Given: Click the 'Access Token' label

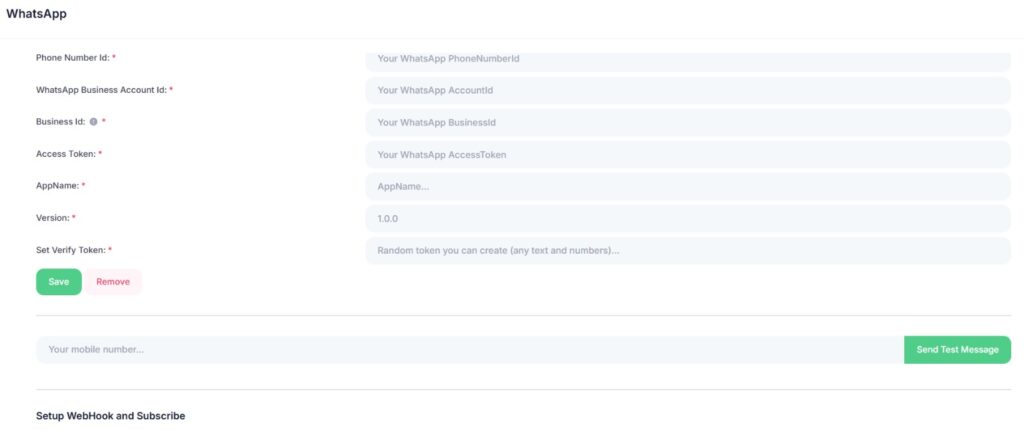Looking at the screenshot, I should 65,154.
